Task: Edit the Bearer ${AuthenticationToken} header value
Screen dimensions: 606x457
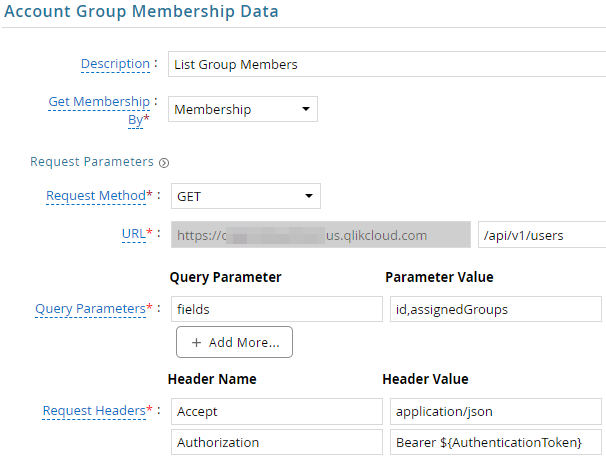Action: (x=495, y=442)
